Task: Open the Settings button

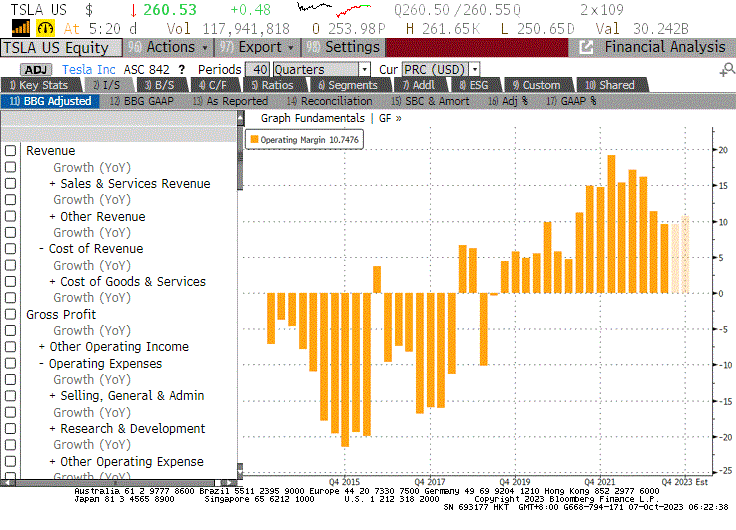Action: tap(343, 47)
